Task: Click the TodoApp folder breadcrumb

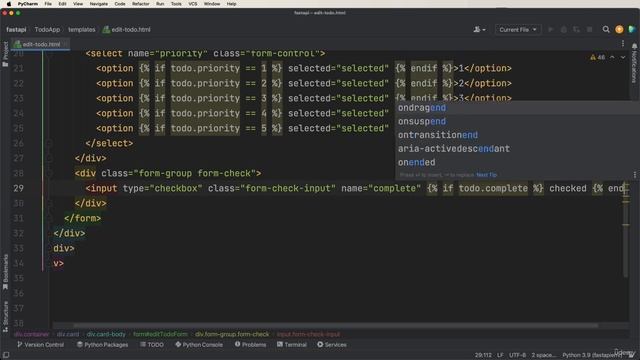Action: 47,29
